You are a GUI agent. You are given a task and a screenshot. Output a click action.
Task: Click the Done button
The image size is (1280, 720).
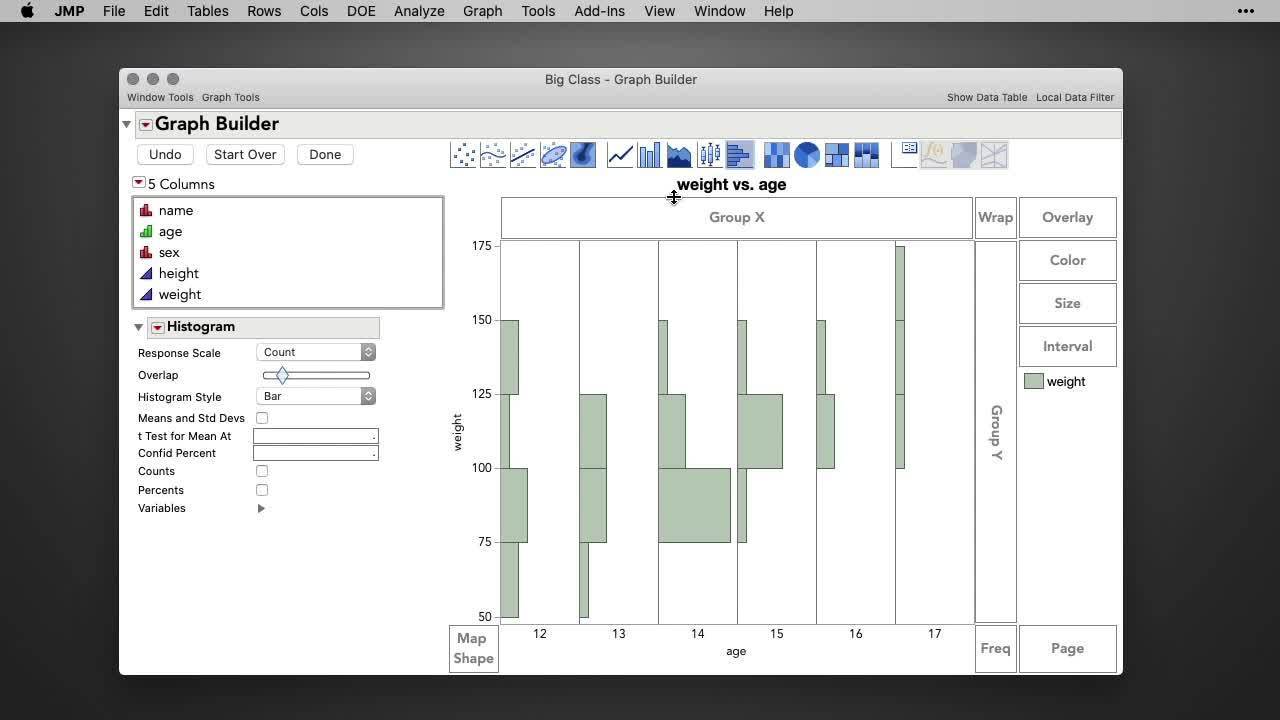(325, 154)
